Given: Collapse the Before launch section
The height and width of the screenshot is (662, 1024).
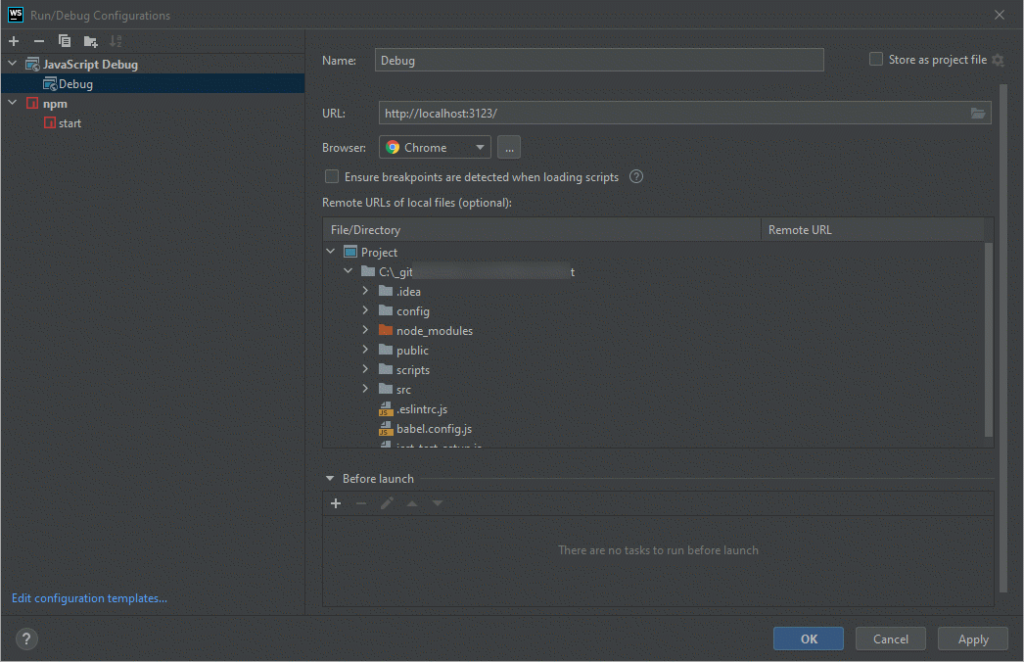Looking at the screenshot, I should pos(328,478).
